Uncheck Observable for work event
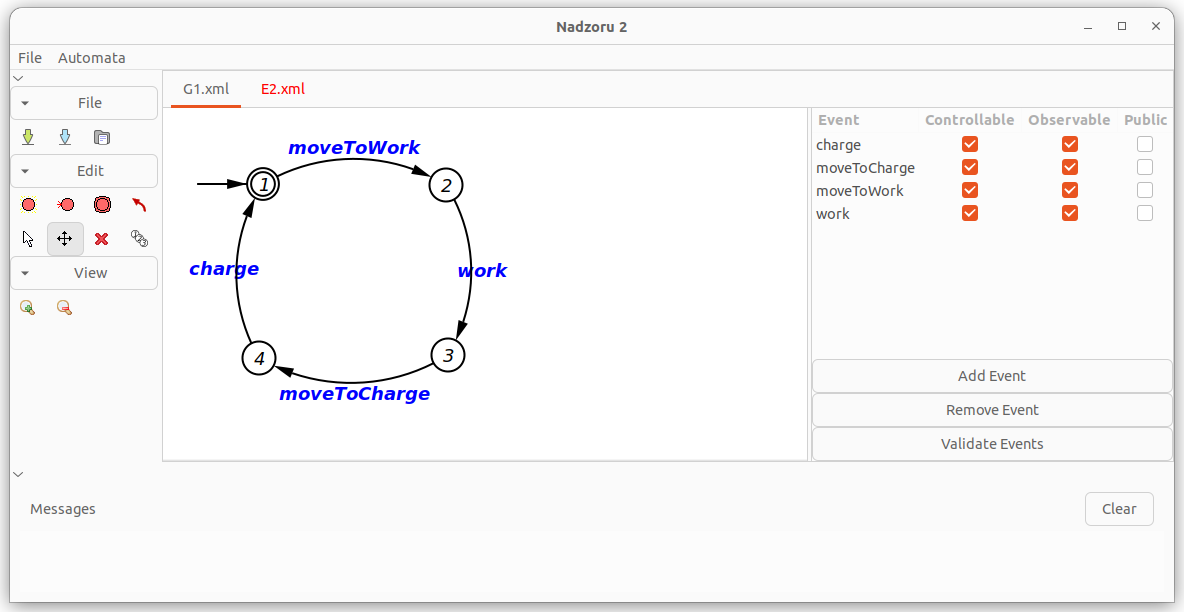Image resolution: width=1184 pixels, height=612 pixels. point(1069,213)
